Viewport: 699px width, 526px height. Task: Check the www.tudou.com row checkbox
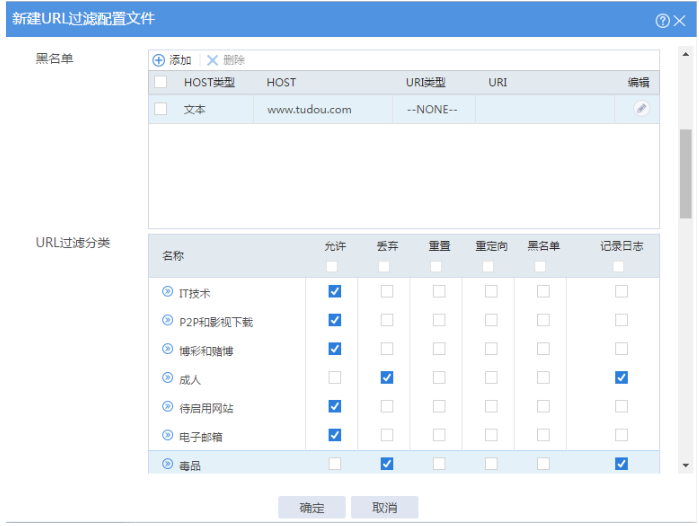(x=160, y=109)
